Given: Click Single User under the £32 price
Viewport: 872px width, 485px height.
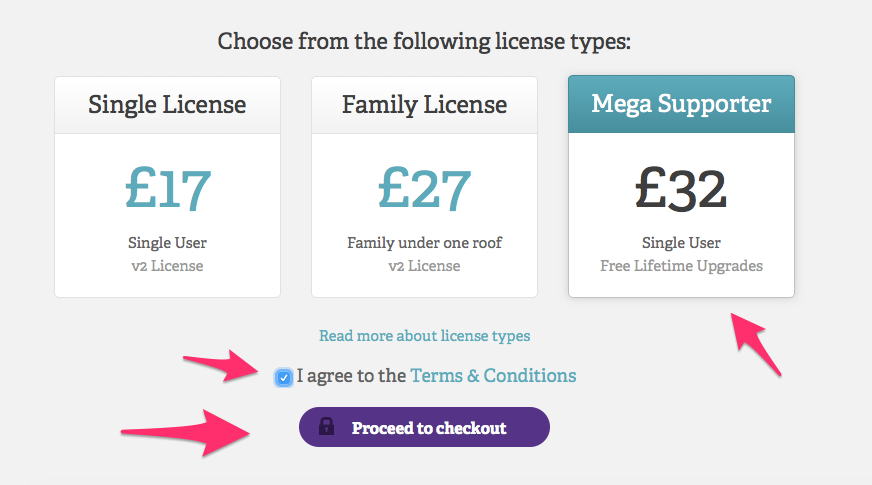Looking at the screenshot, I should (681, 243).
